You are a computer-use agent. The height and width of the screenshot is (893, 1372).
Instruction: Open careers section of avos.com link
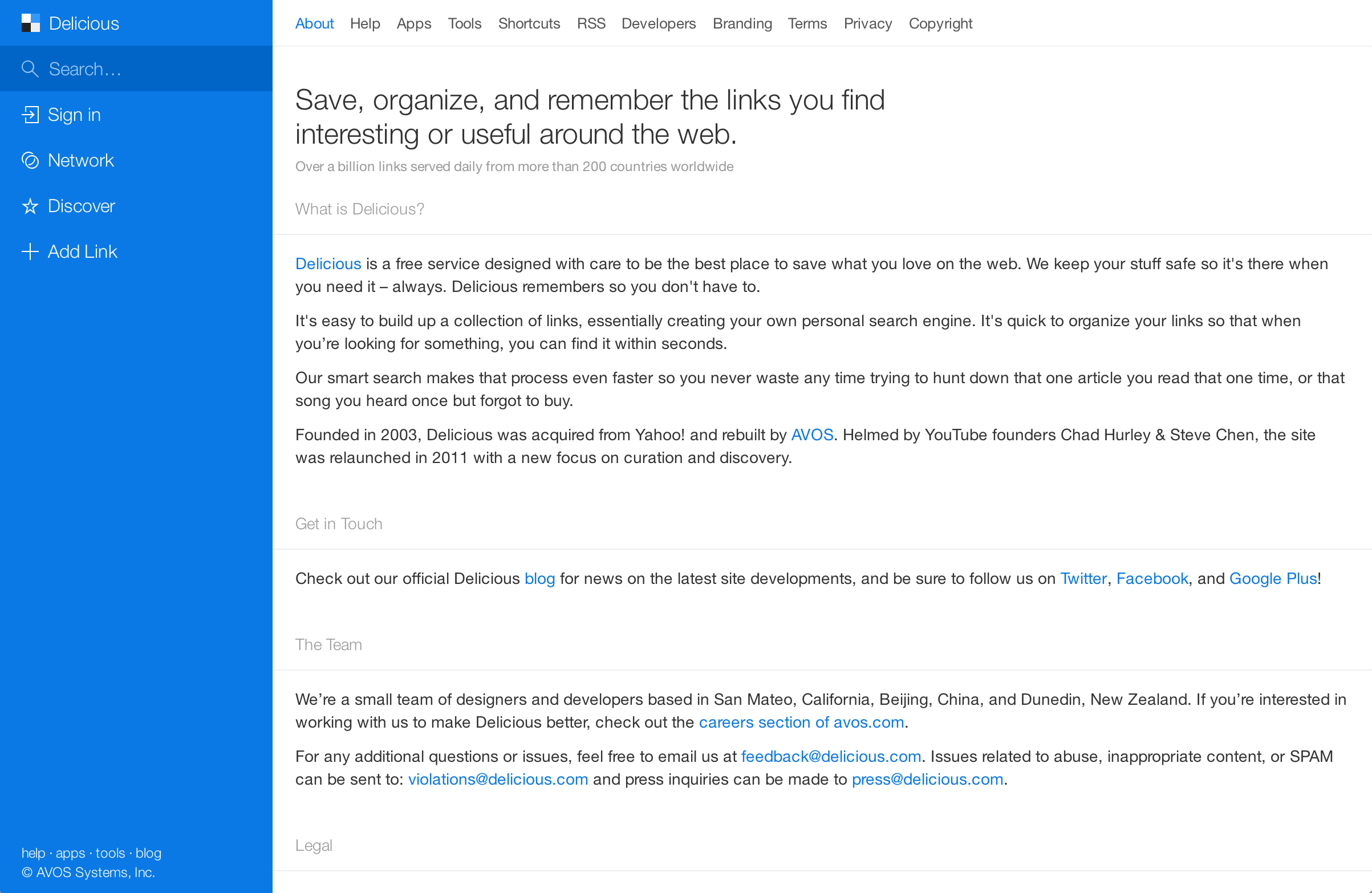[x=801, y=722]
